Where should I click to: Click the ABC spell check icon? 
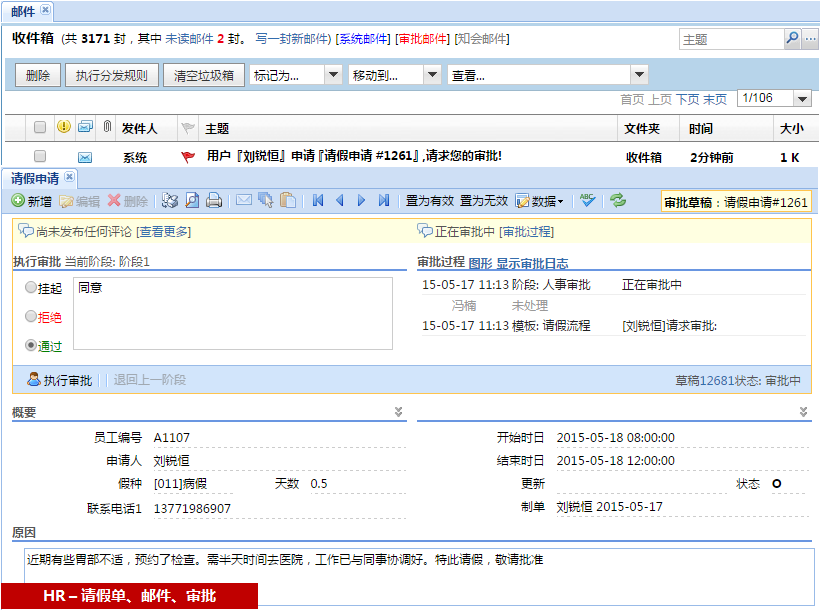(x=587, y=200)
